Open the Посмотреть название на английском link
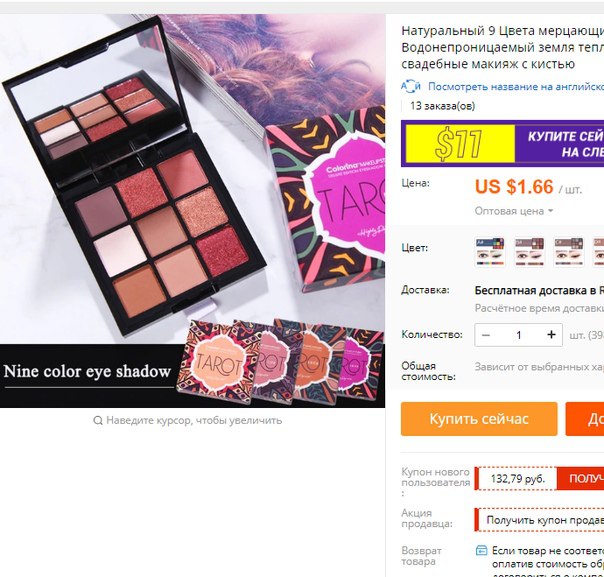Image resolution: width=604 pixels, height=577 pixels. click(516, 86)
